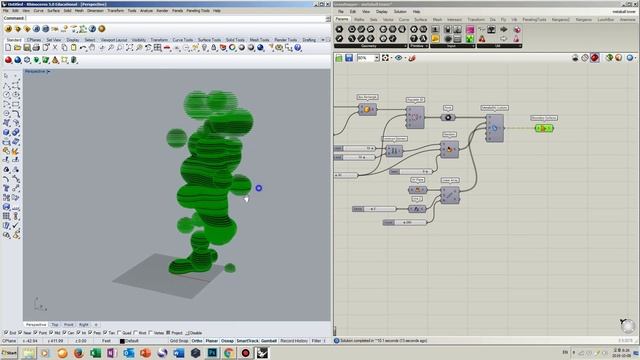This screenshot has width=640, height=360.
Task: Open the preview eye dropdown arrow in Grasshopper
Action: tap(405, 58)
